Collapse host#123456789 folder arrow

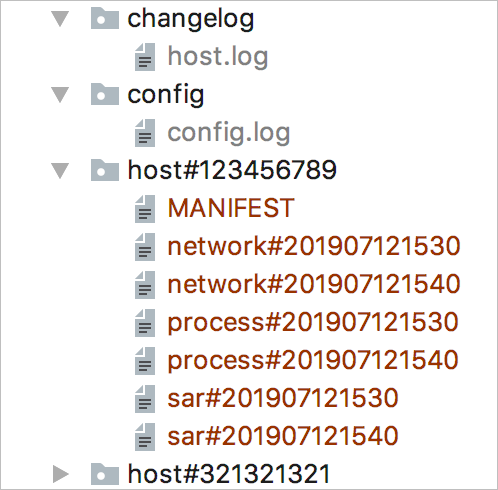[60, 171]
